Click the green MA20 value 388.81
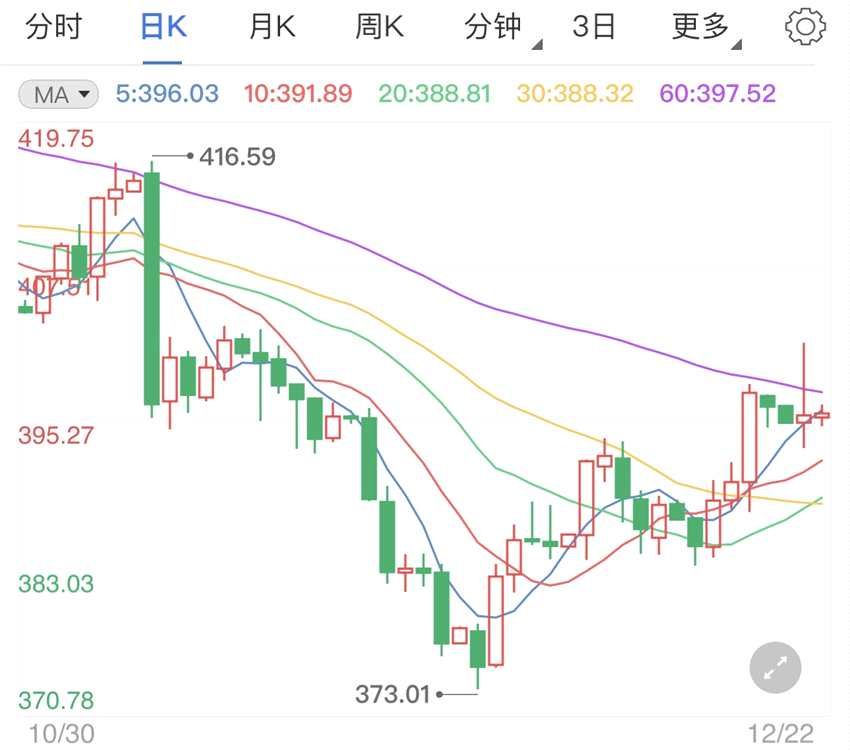This screenshot has width=850, height=751. pyautogui.click(x=434, y=94)
